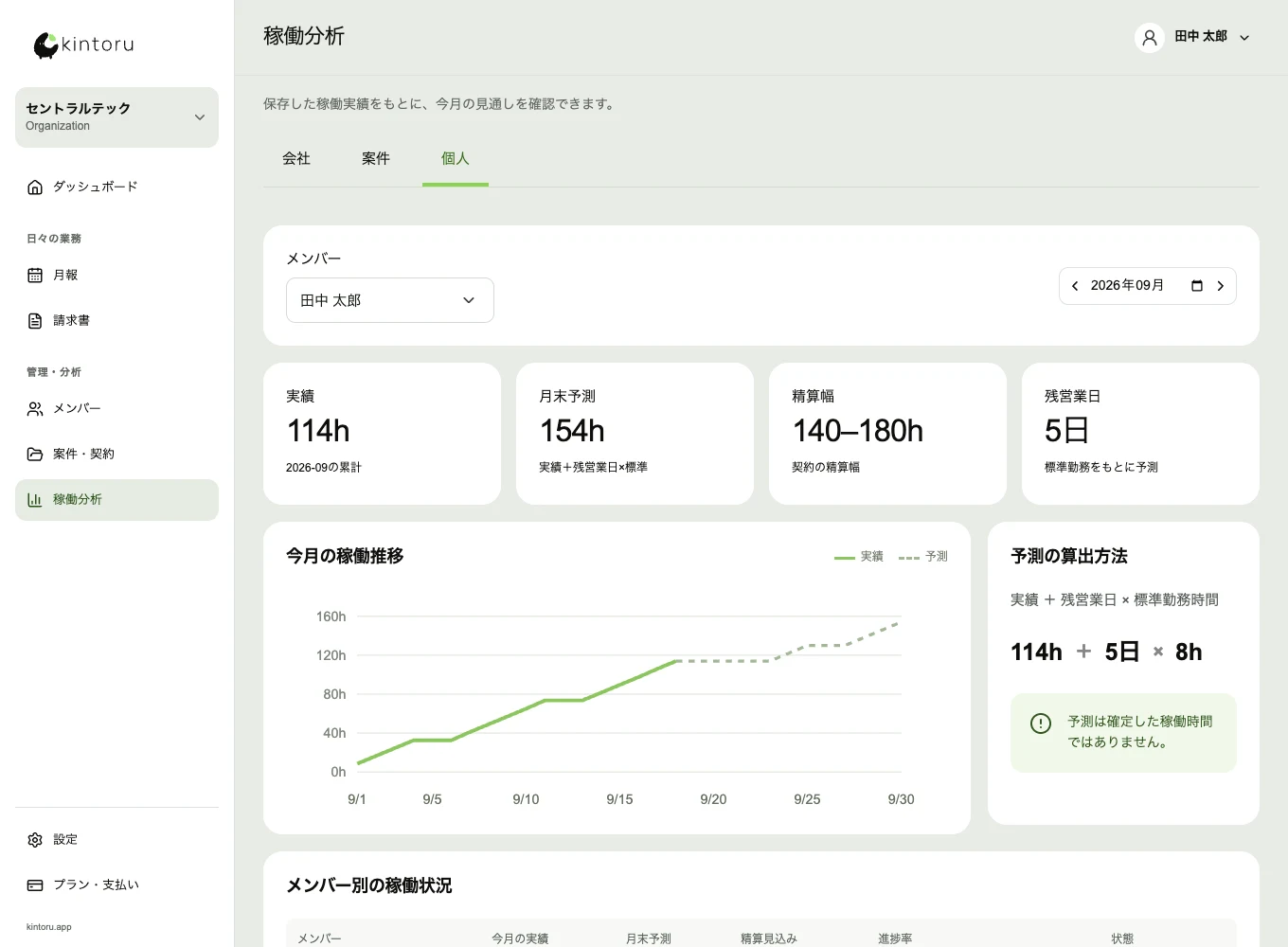Click the メンバー people icon in sidebar
Image resolution: width=1288 pixels, height=947 pixels.
click(35, 409)
